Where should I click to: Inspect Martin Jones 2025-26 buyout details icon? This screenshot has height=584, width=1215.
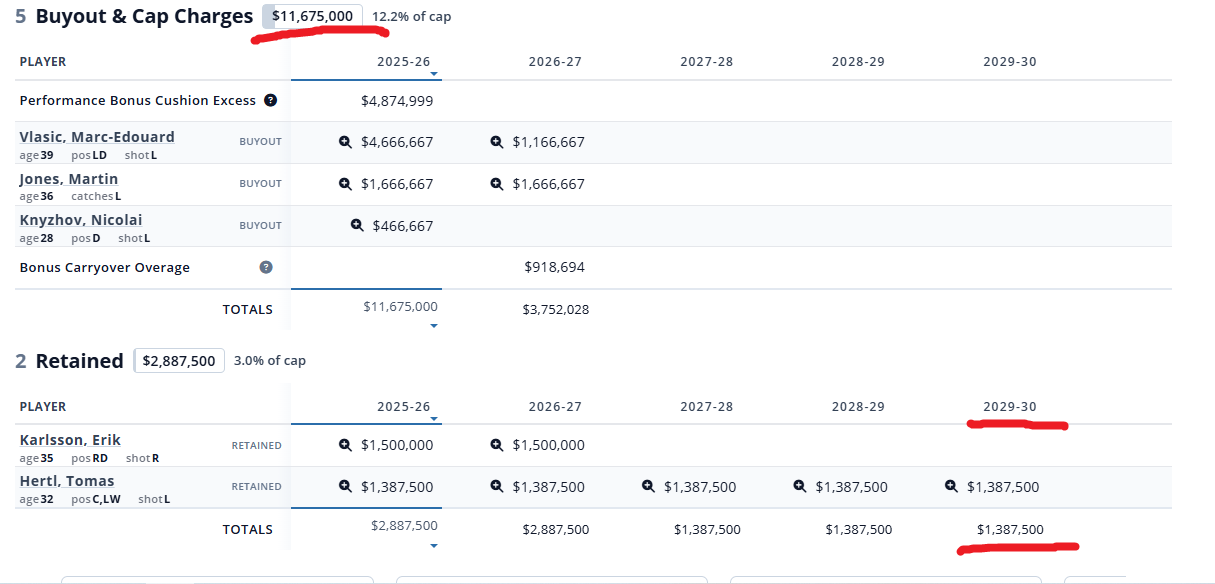pos(345,184)
